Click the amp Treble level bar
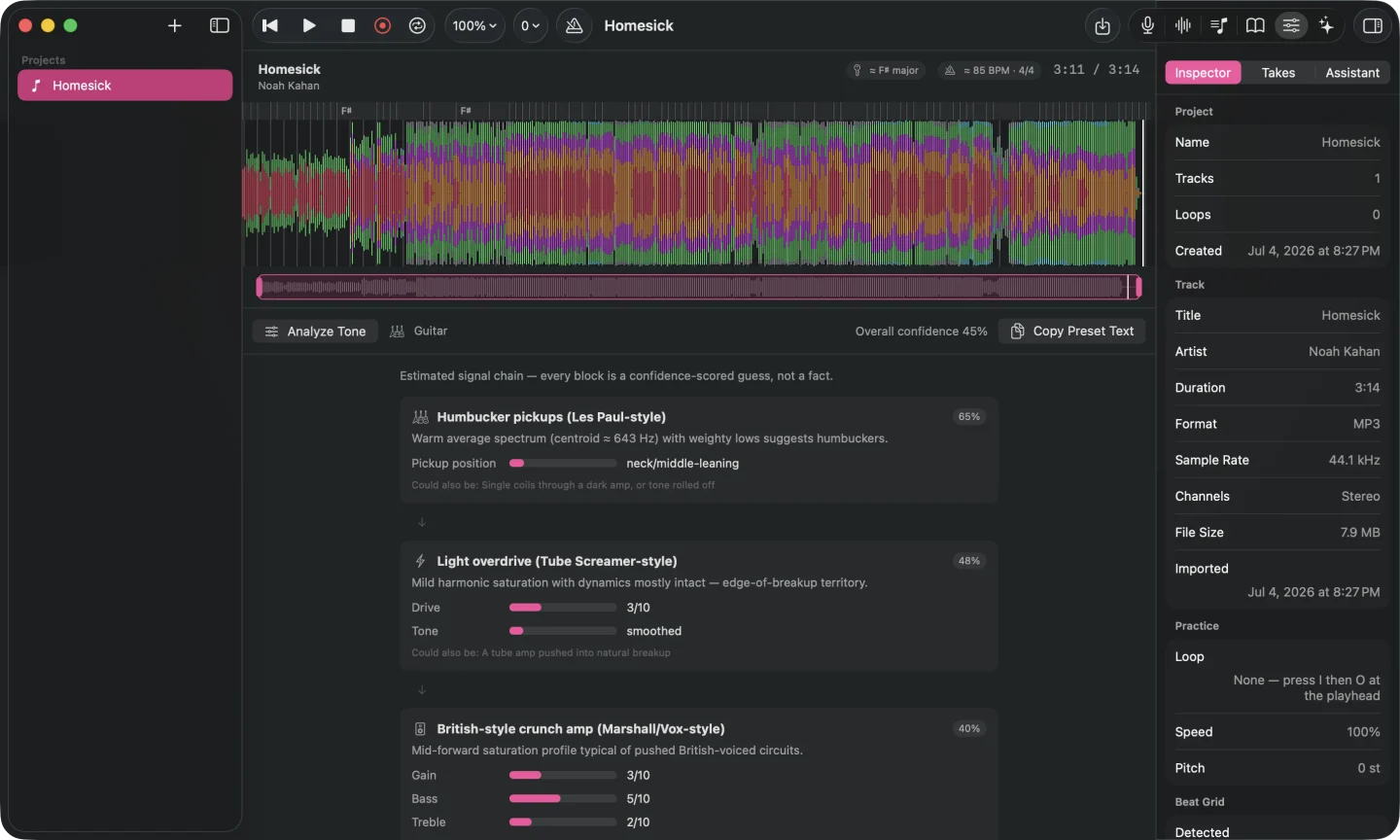The height and width of the screenshot is (840, 1400). (563, 822)
